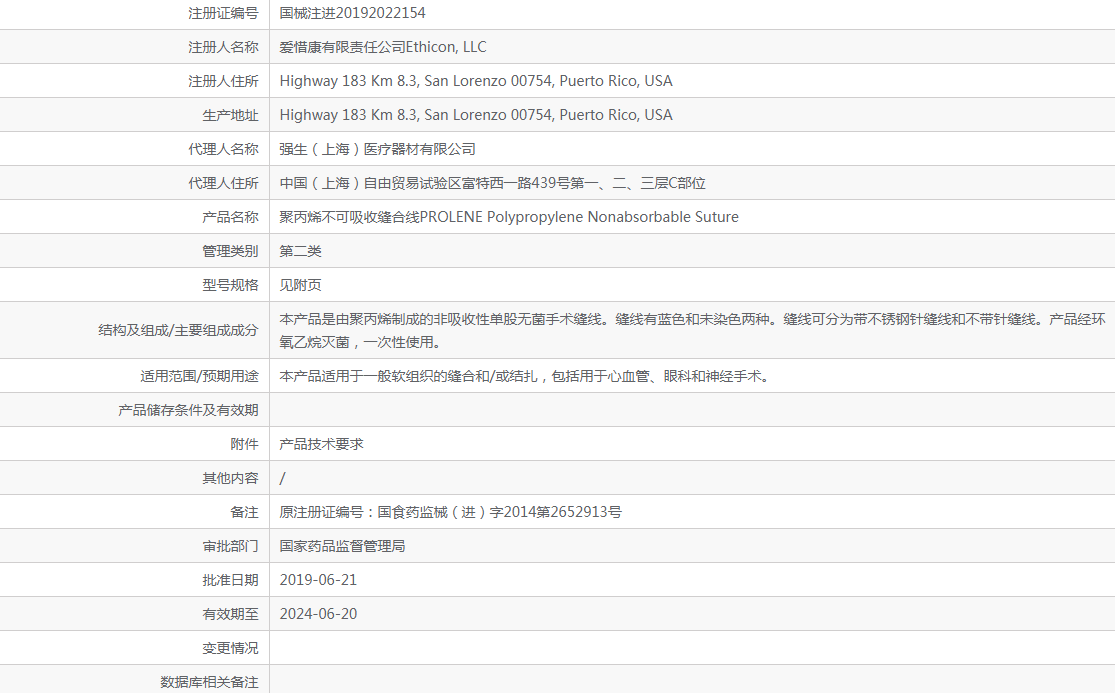Image resolution: width=1115 pixels, height=693 pixels.
Task: Click the 数据库相关备注 row label
Action: (x=210, y=682)
